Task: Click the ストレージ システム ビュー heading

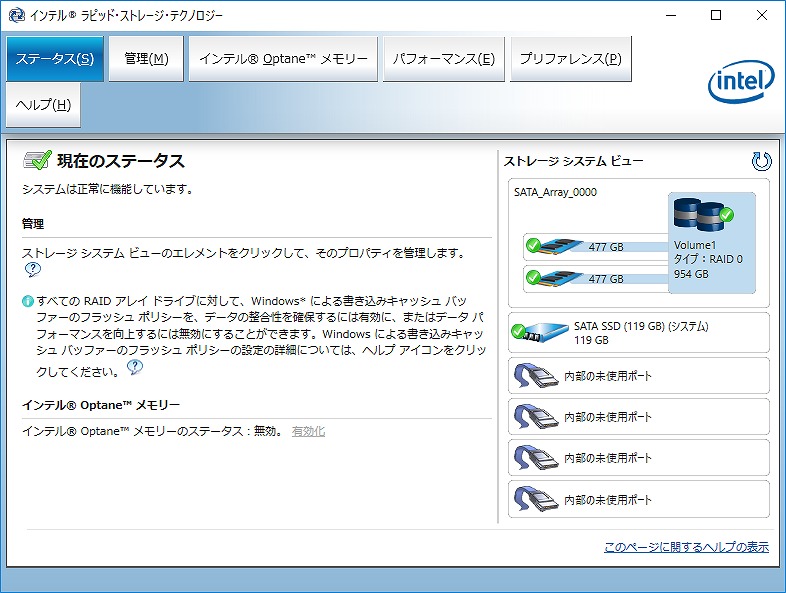Action: pyautogui.click(x=573, y=161)
